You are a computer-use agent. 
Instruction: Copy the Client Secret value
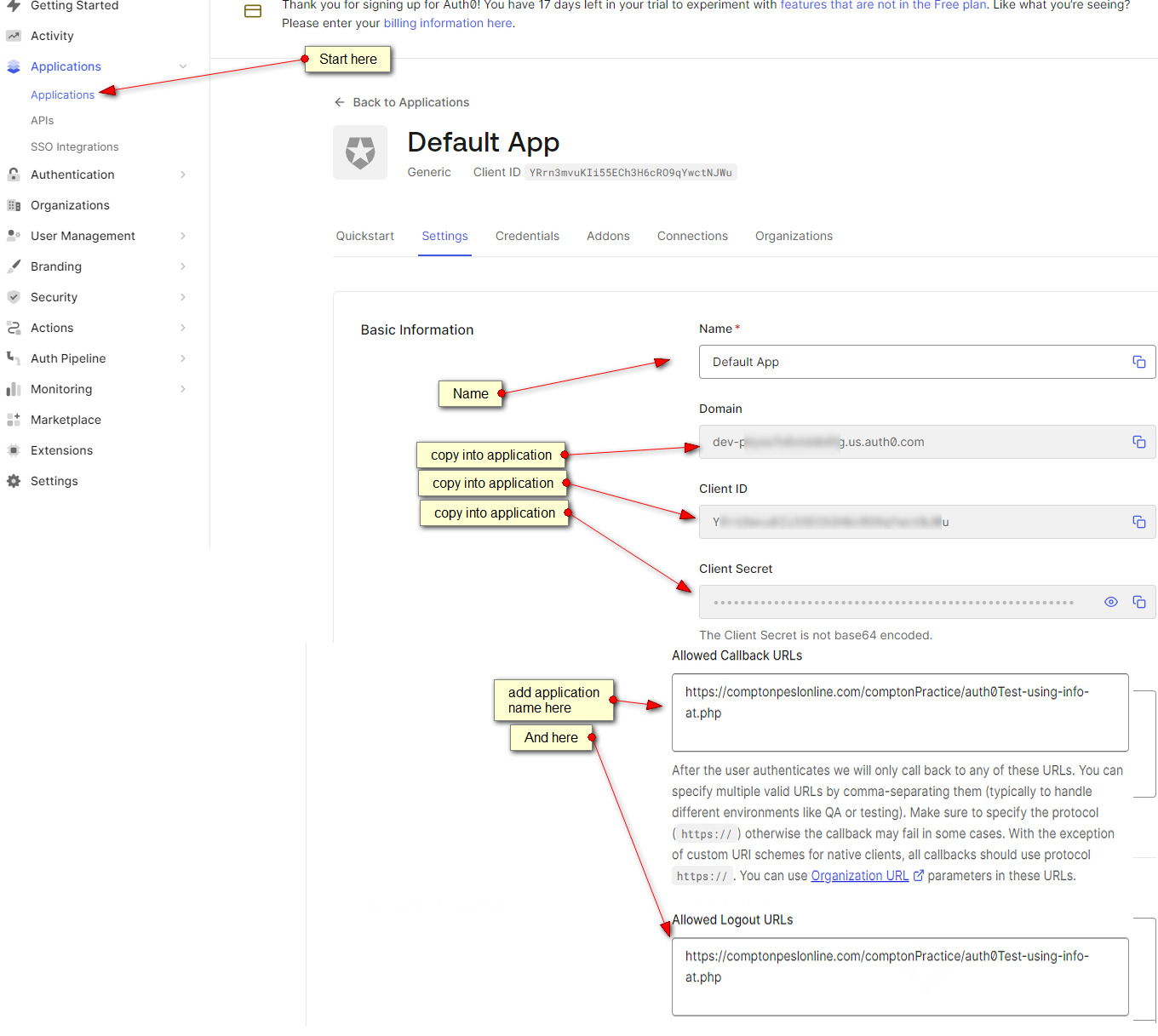[x=1138, y=602]
